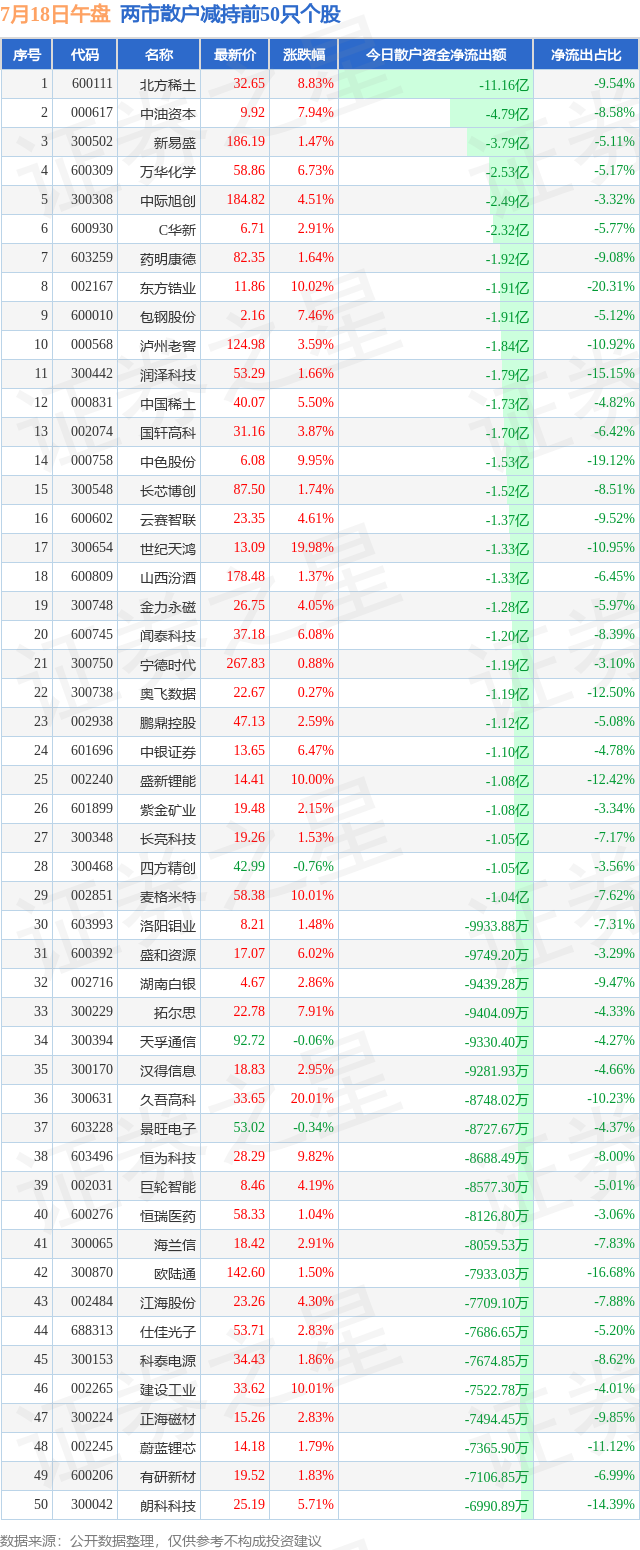
Task: Click the 今日散户资金净流出额 column header
Action: (x=435, y=55)
